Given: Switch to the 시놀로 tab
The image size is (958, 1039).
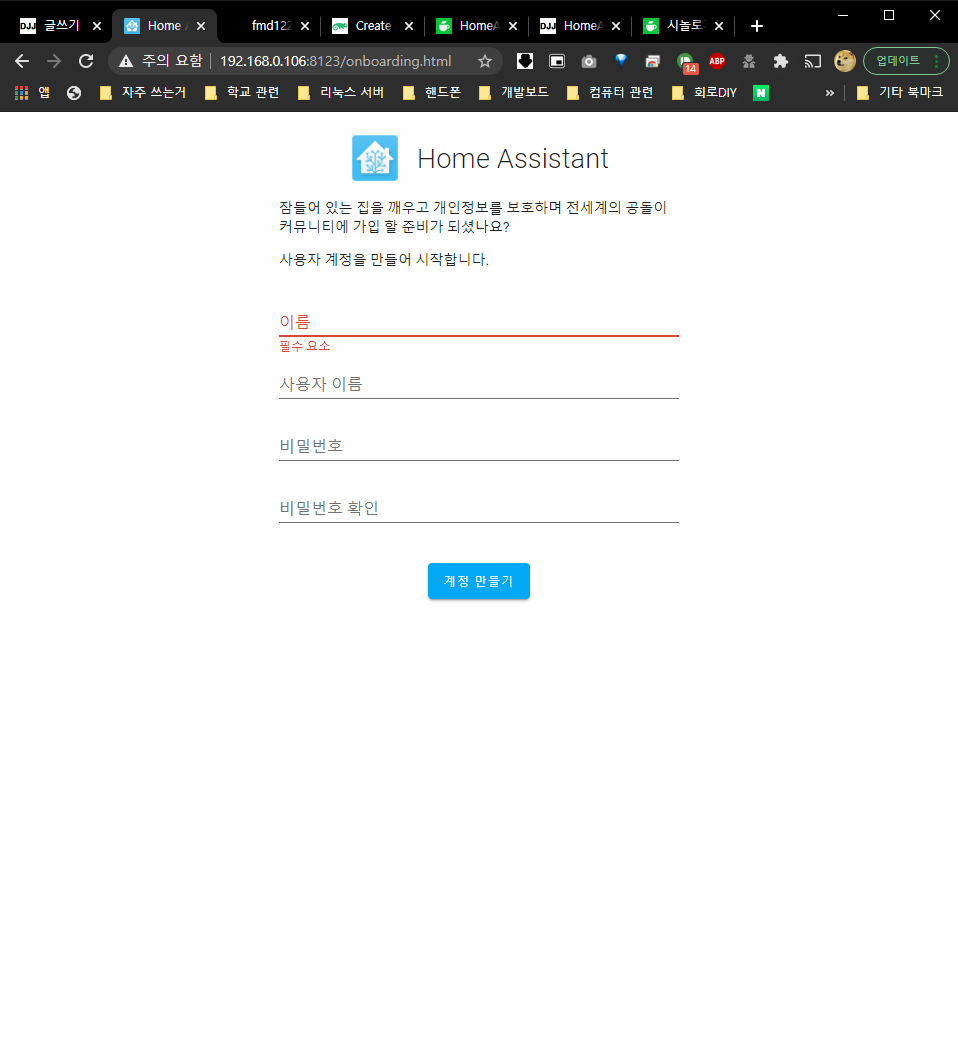Looking at the screenshot, I should 684,26.
